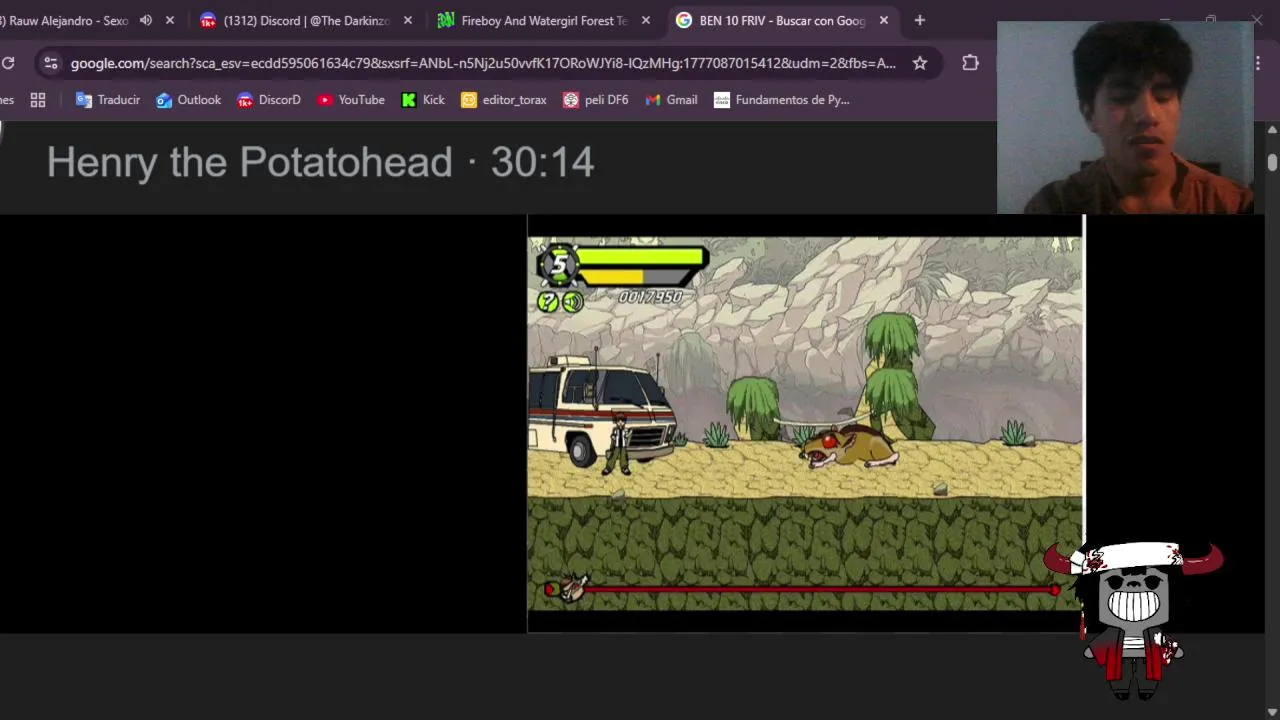Open the Traducir bookmark
The width and height of the screenshot is (1280, 720).
[108, 100]
